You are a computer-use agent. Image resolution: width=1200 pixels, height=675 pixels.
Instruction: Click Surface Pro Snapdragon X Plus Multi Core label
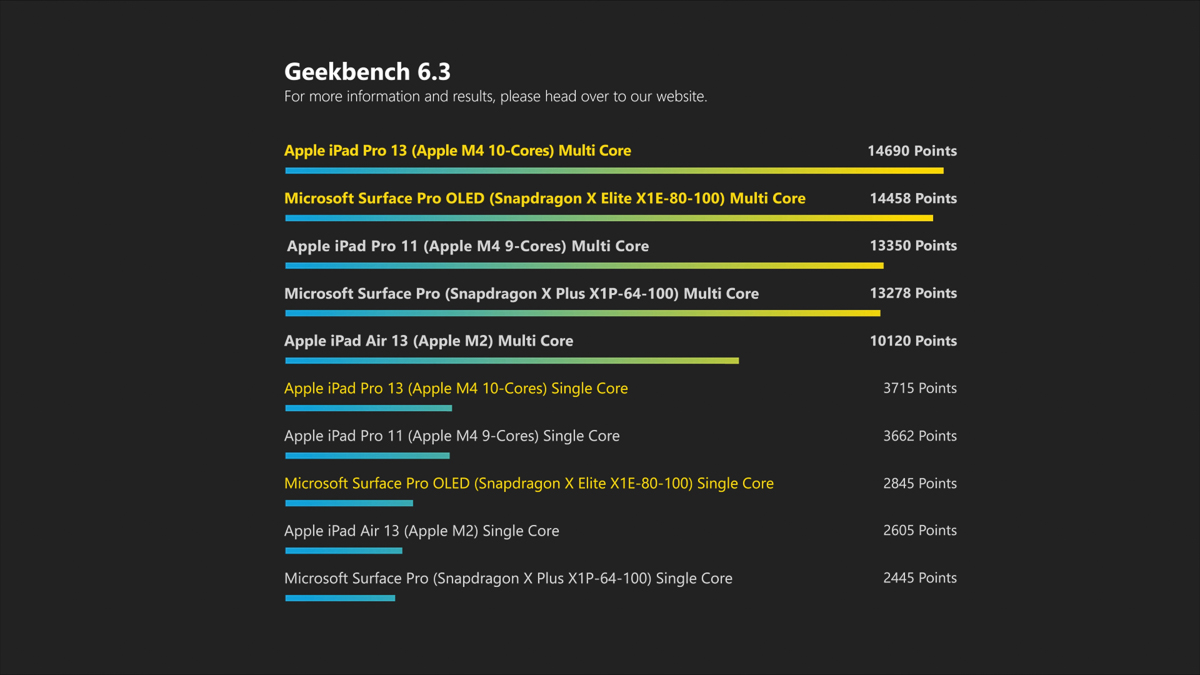coord(521,293)
